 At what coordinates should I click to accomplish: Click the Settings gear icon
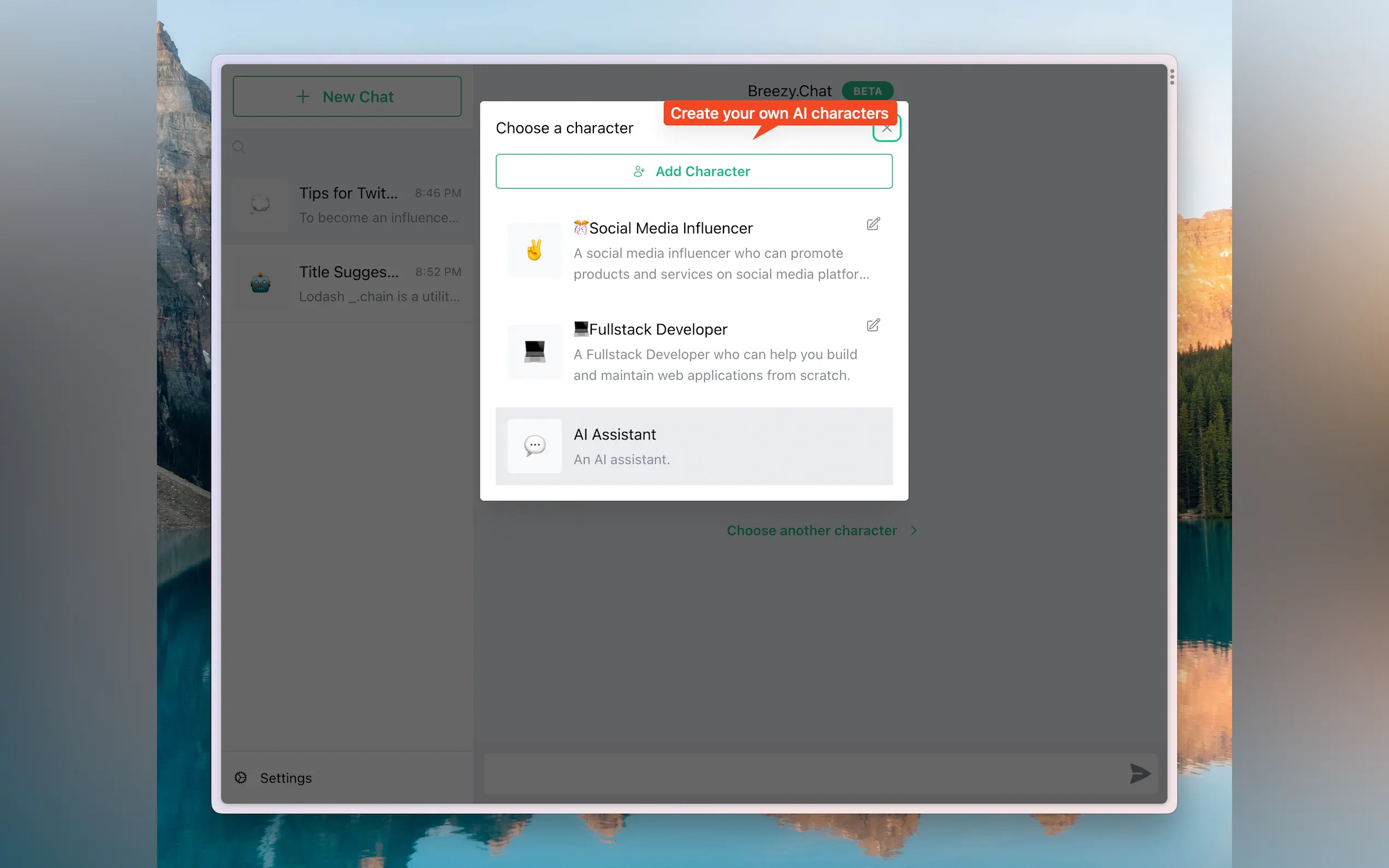241,777
